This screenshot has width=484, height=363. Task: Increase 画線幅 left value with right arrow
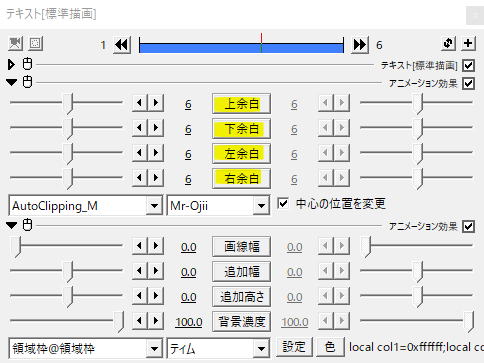pos(156,246)
